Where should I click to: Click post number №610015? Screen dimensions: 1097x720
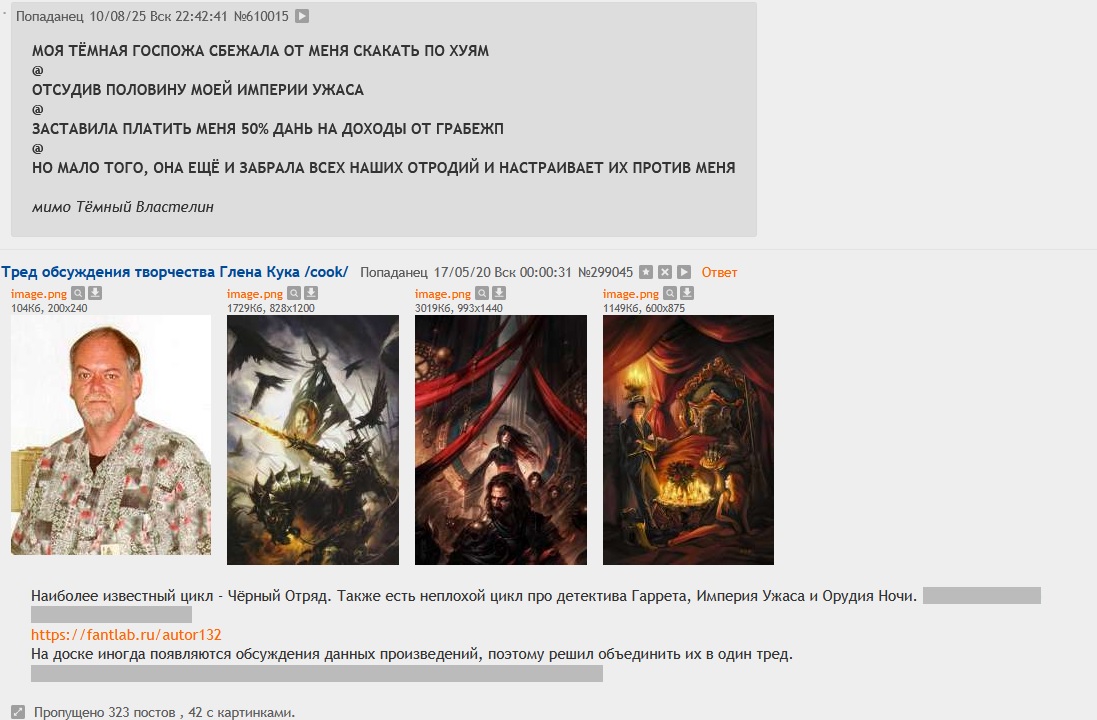(x=261, y=16)
